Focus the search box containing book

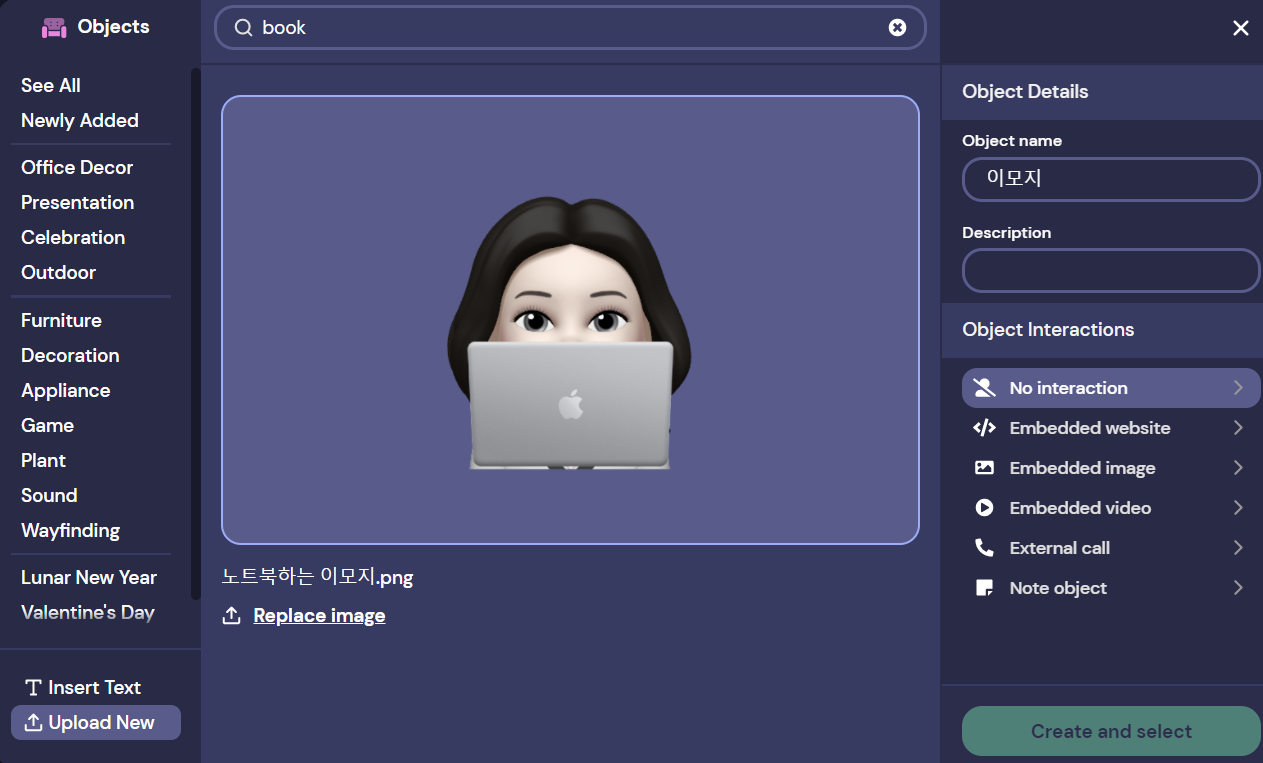coord(570,28)
